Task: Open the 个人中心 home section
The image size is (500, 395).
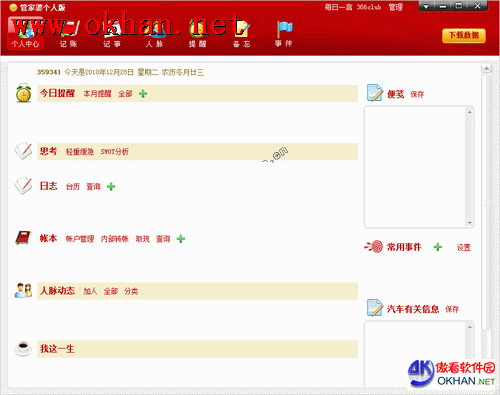Action: point(25,33)
